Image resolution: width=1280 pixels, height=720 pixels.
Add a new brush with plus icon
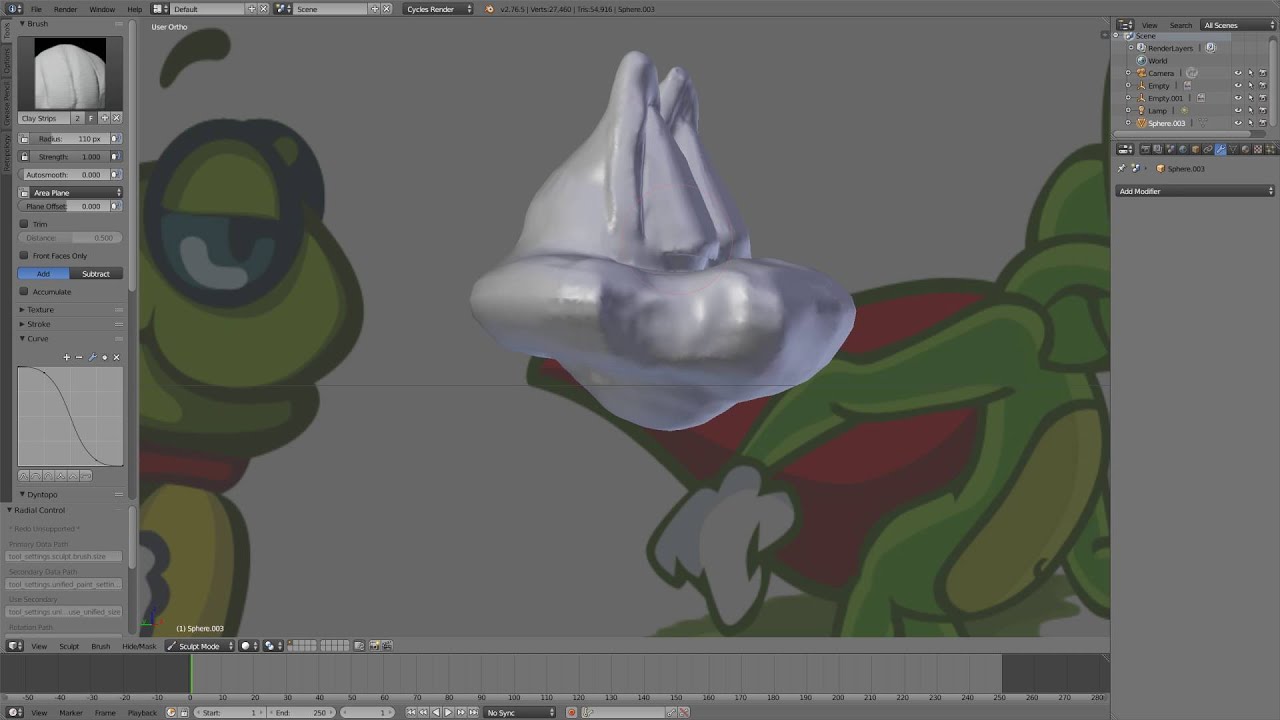tap(104, 118)
